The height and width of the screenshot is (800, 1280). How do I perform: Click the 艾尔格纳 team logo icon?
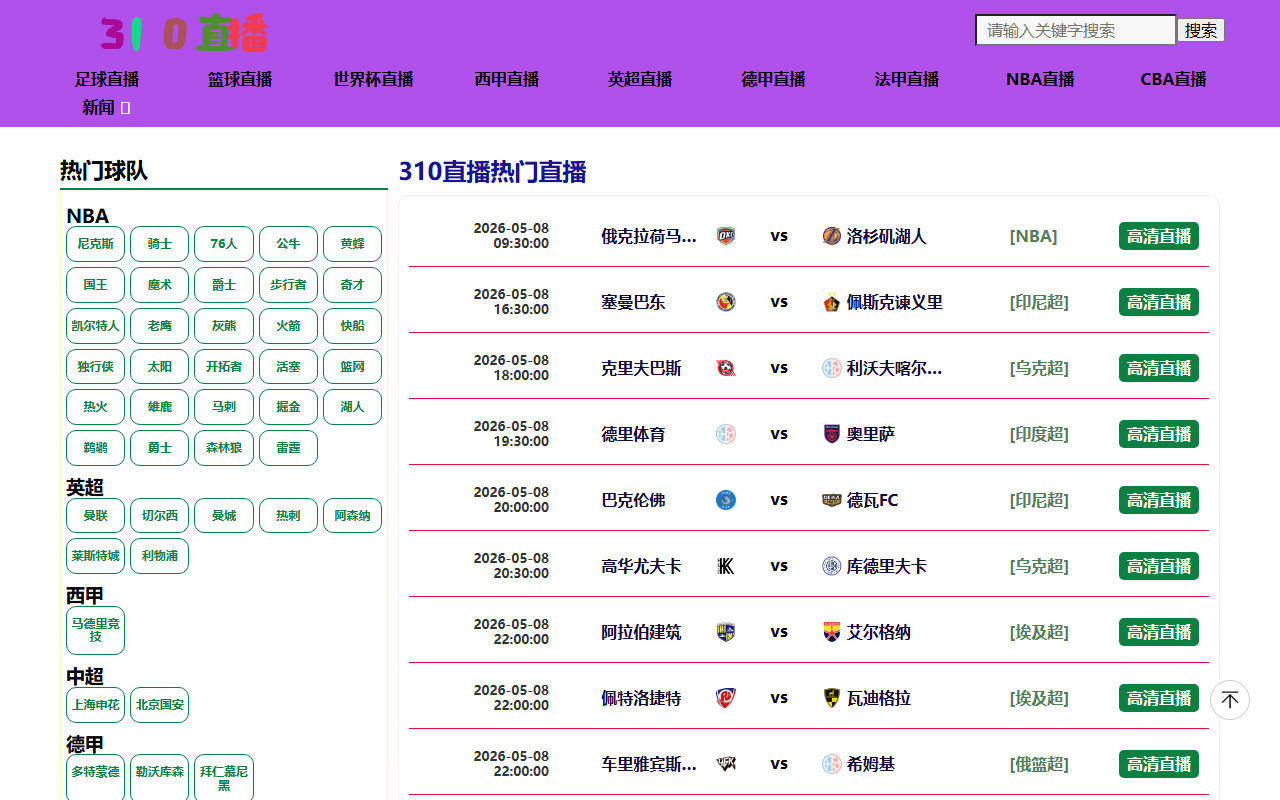[x=832, y=632]
